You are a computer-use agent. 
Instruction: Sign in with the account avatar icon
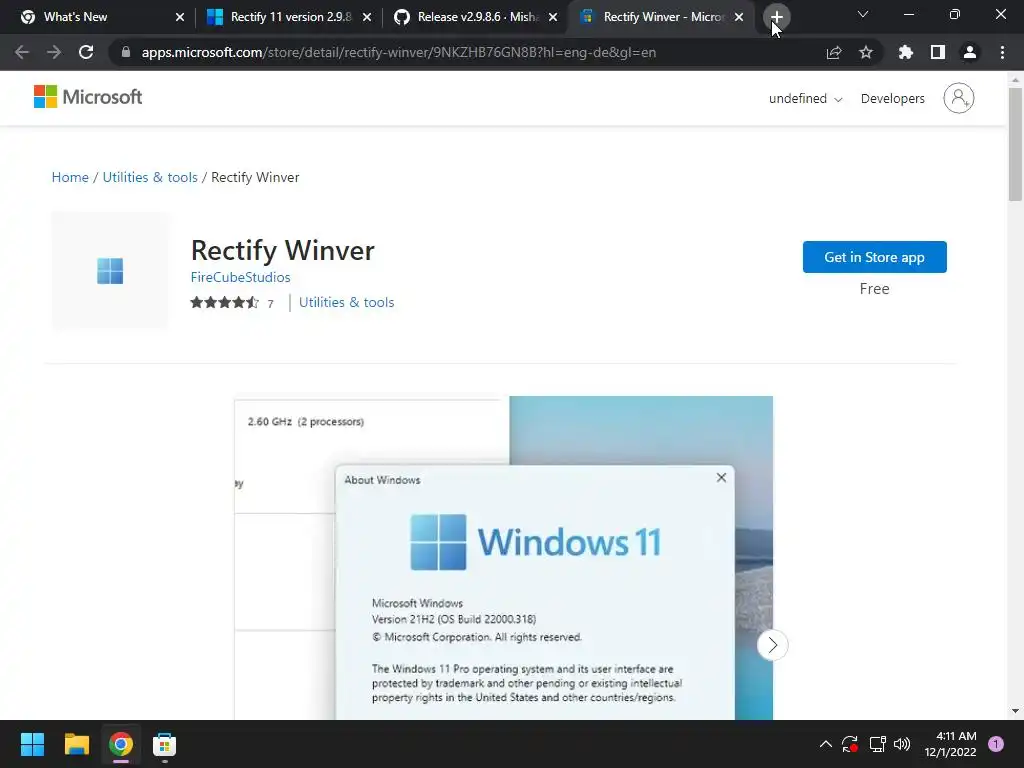959,98
